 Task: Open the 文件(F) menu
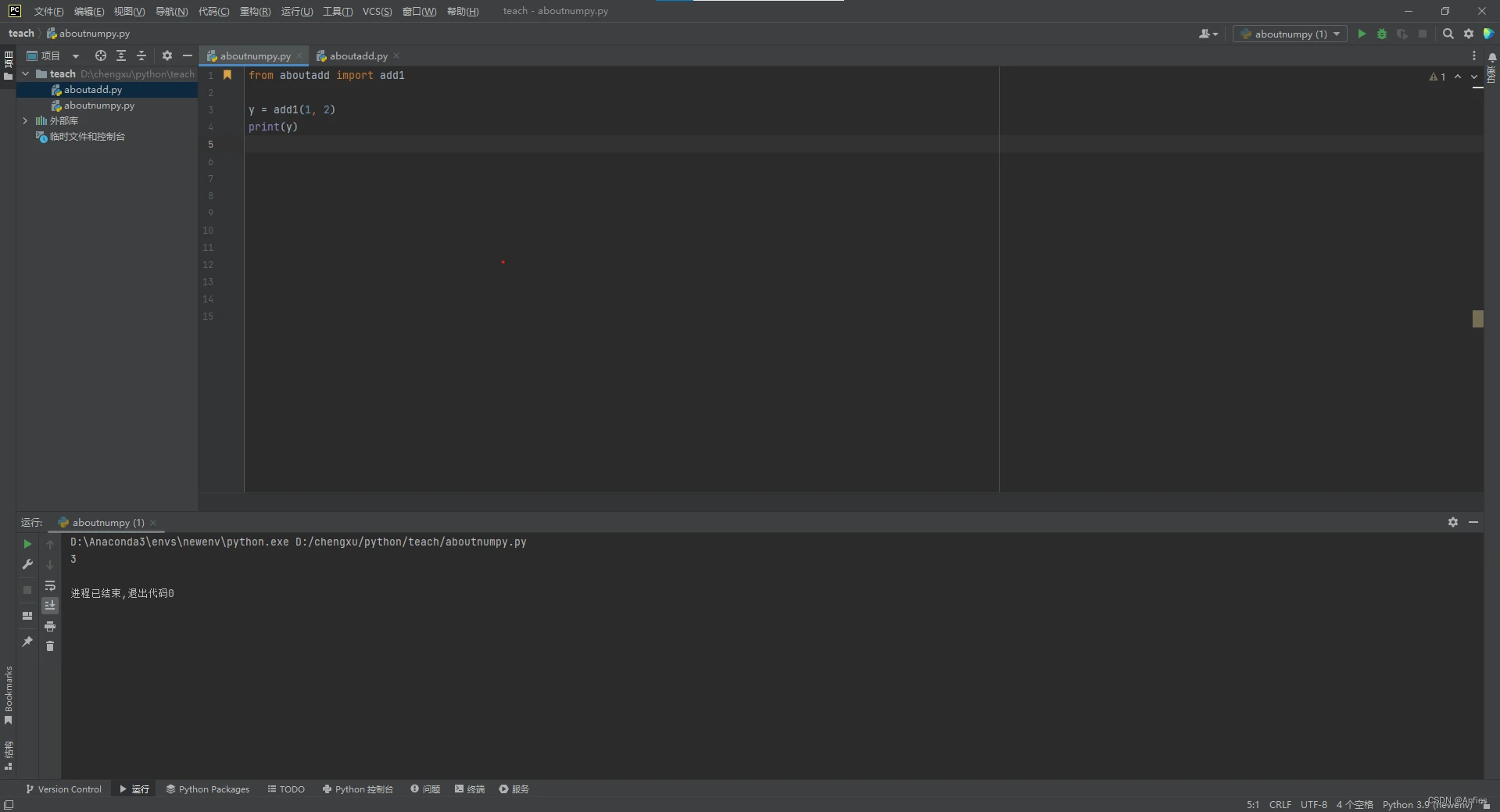tap(48, 11)
